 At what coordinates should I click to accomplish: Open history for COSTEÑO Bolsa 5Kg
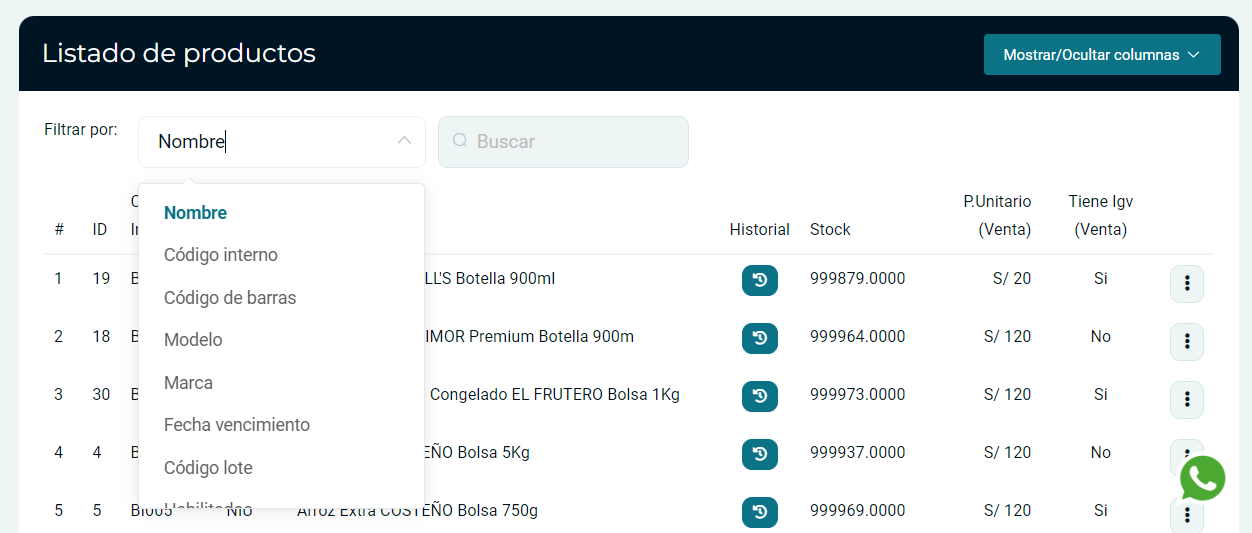759,454
